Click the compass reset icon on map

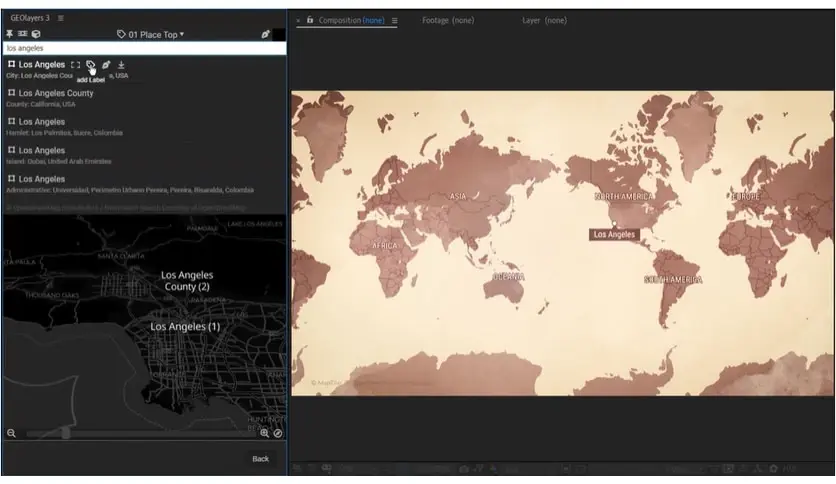point(278,433)
